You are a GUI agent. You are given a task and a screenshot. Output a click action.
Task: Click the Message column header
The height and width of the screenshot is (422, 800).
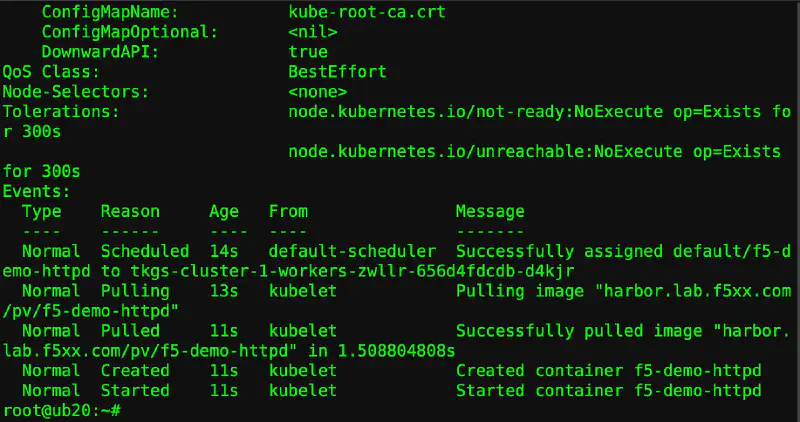tap(490, 211)
